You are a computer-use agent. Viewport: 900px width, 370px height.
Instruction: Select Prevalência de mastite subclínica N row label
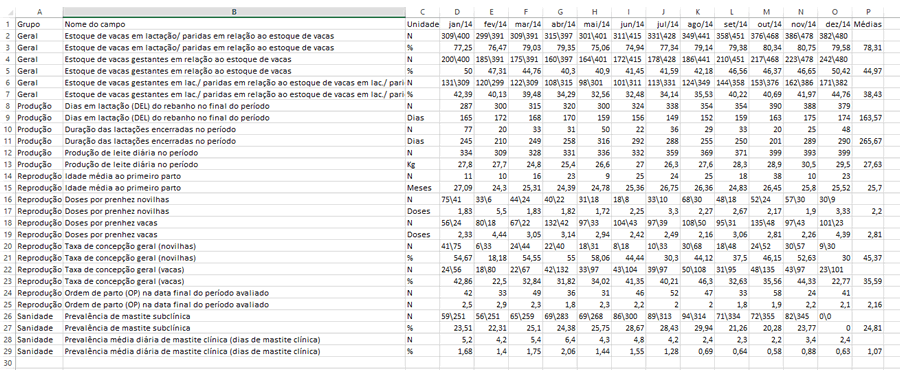click(234, 316)
